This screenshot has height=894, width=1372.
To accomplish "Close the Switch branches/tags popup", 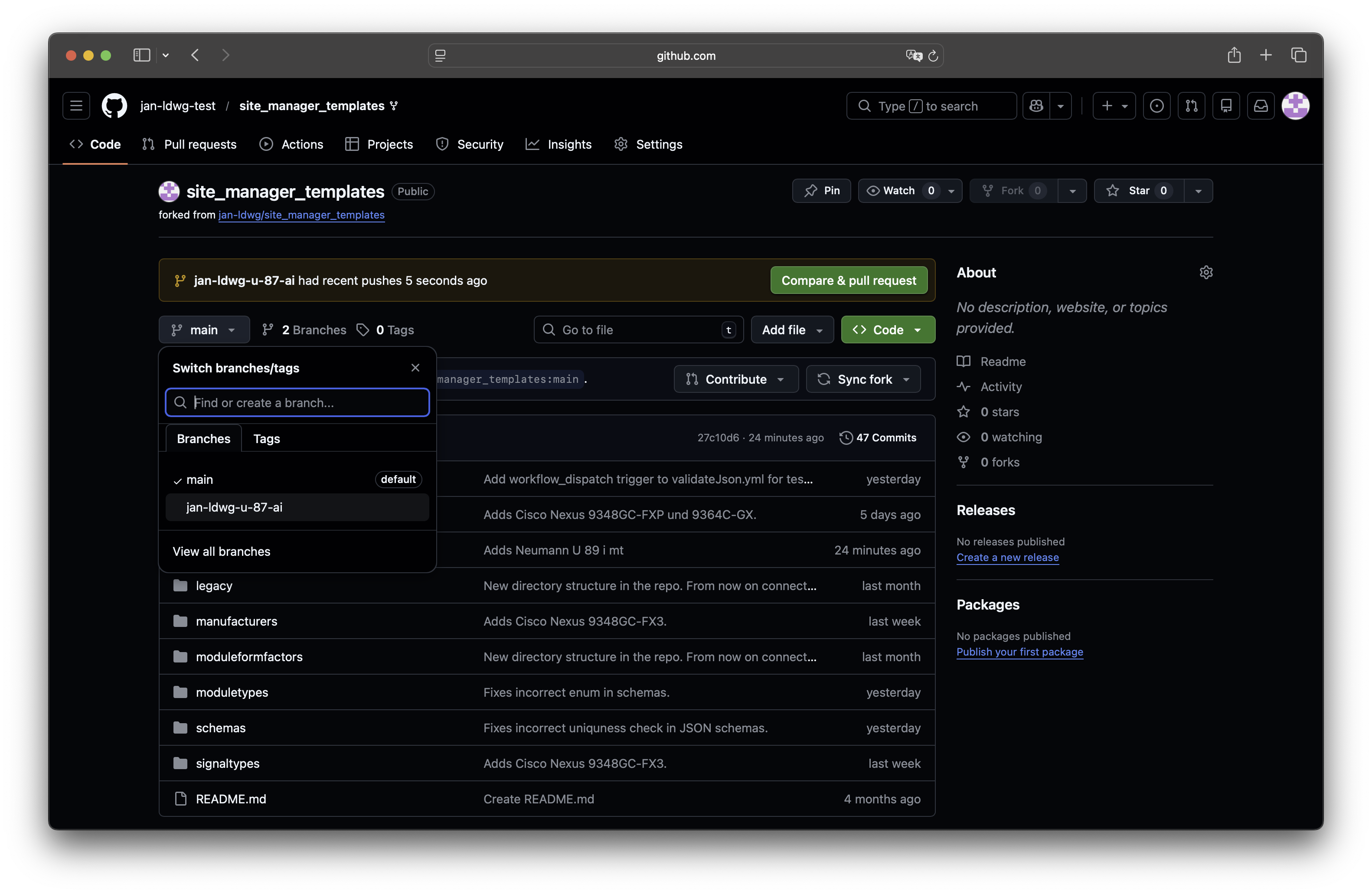I will pyautogui.click(x=415, y=368).
